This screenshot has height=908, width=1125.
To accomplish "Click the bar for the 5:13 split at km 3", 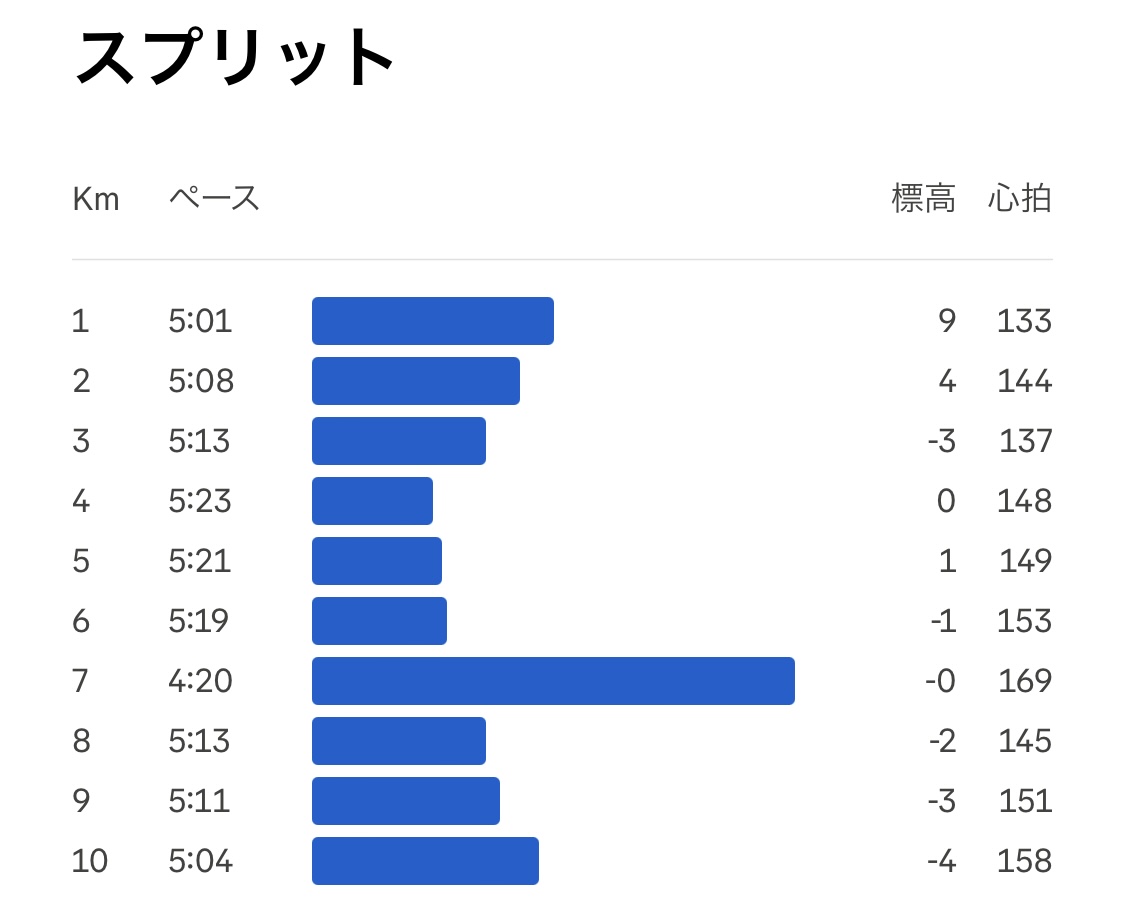I will coord(399,441).
